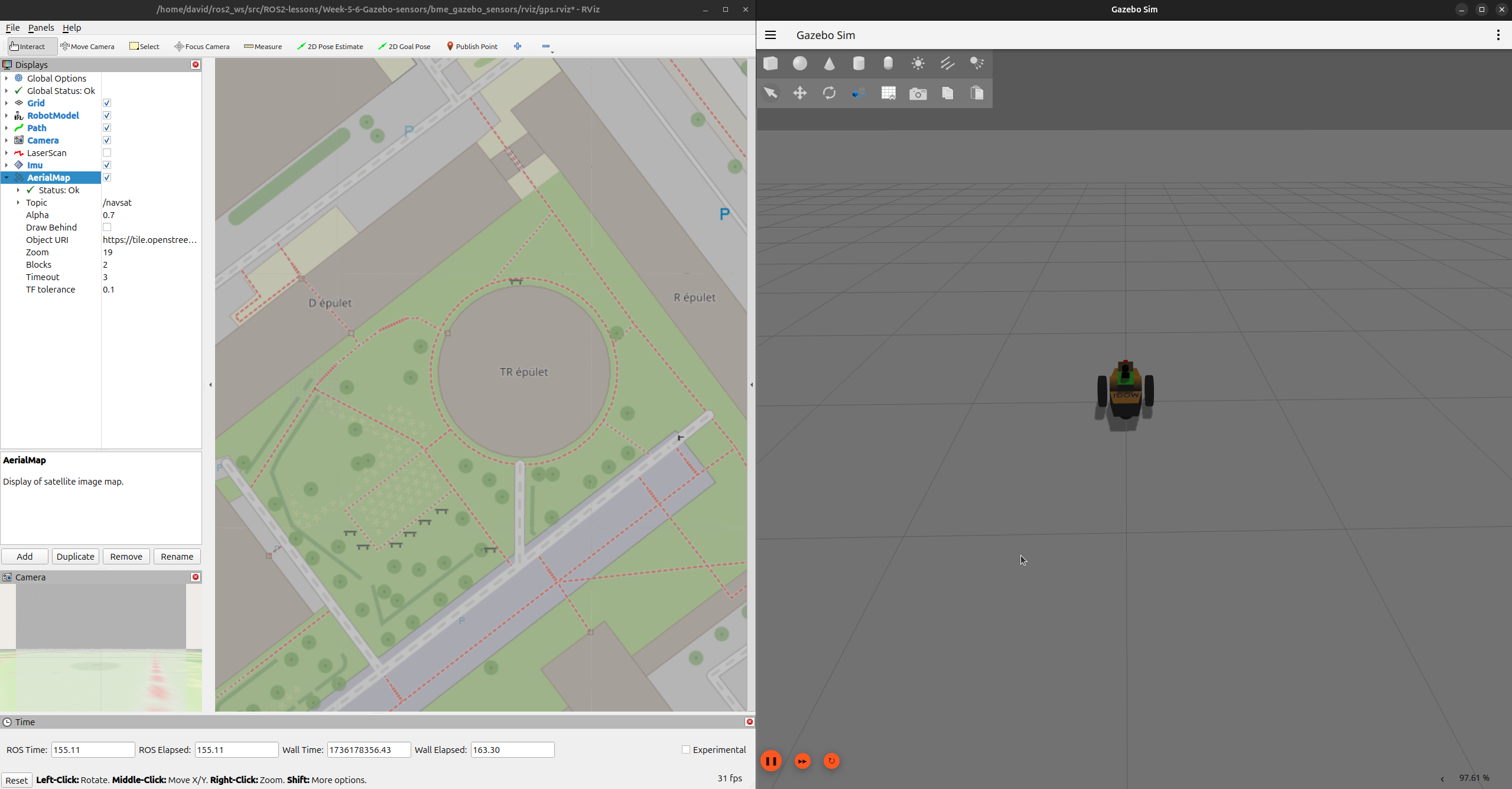Open the Gazebo hamburger menu
Image resolution: width=1512 pixels, height=789 pixels.
(x=770, y=35)
